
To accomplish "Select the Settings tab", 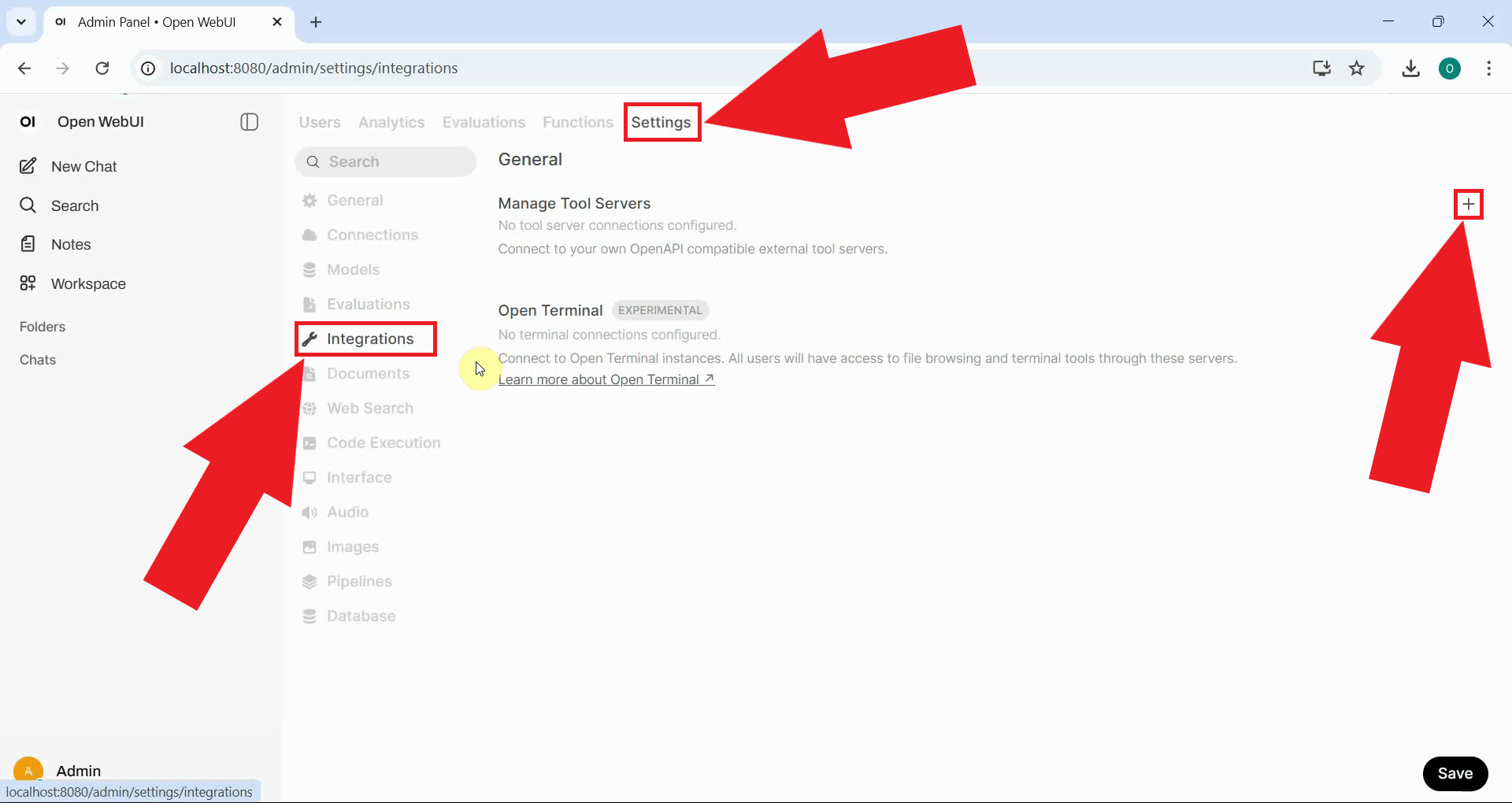I will click(661, 123).
